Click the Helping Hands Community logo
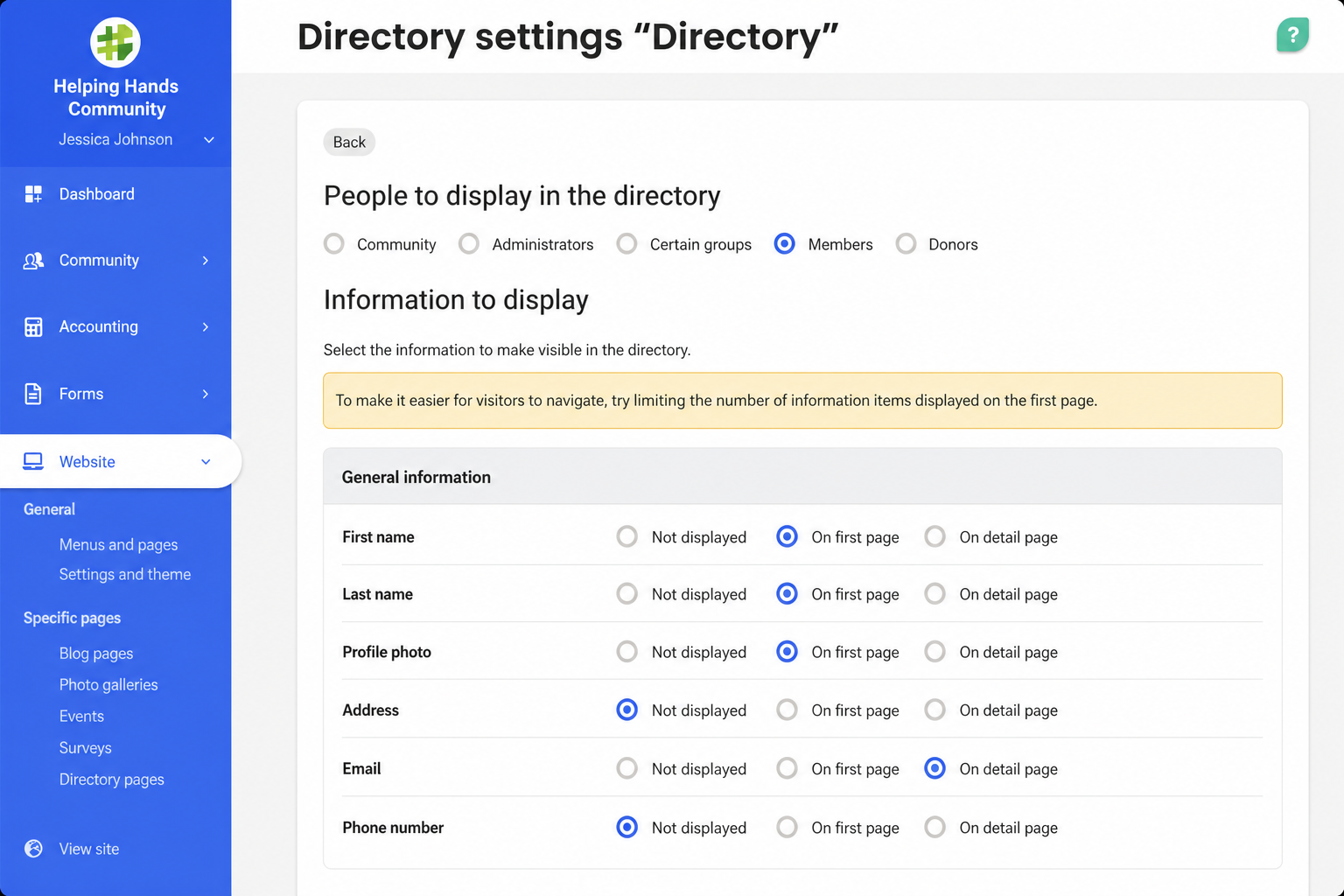1344x896 pixels. coord(115,42)
